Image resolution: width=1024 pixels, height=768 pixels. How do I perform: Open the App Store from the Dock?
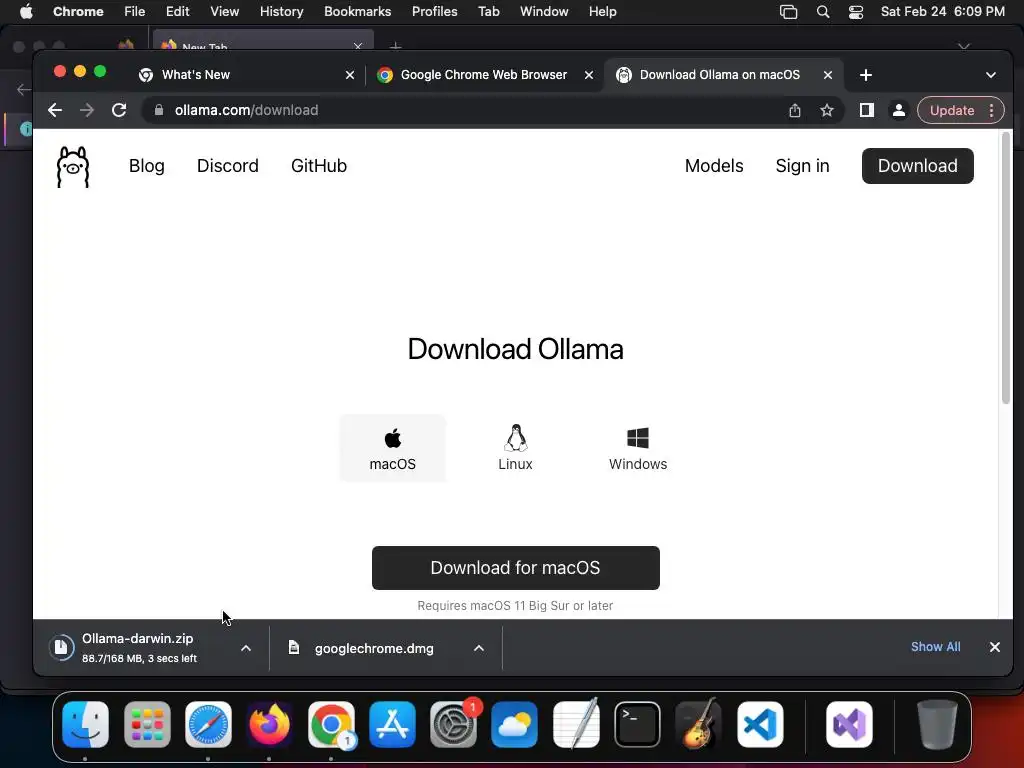tap(392, 724)
